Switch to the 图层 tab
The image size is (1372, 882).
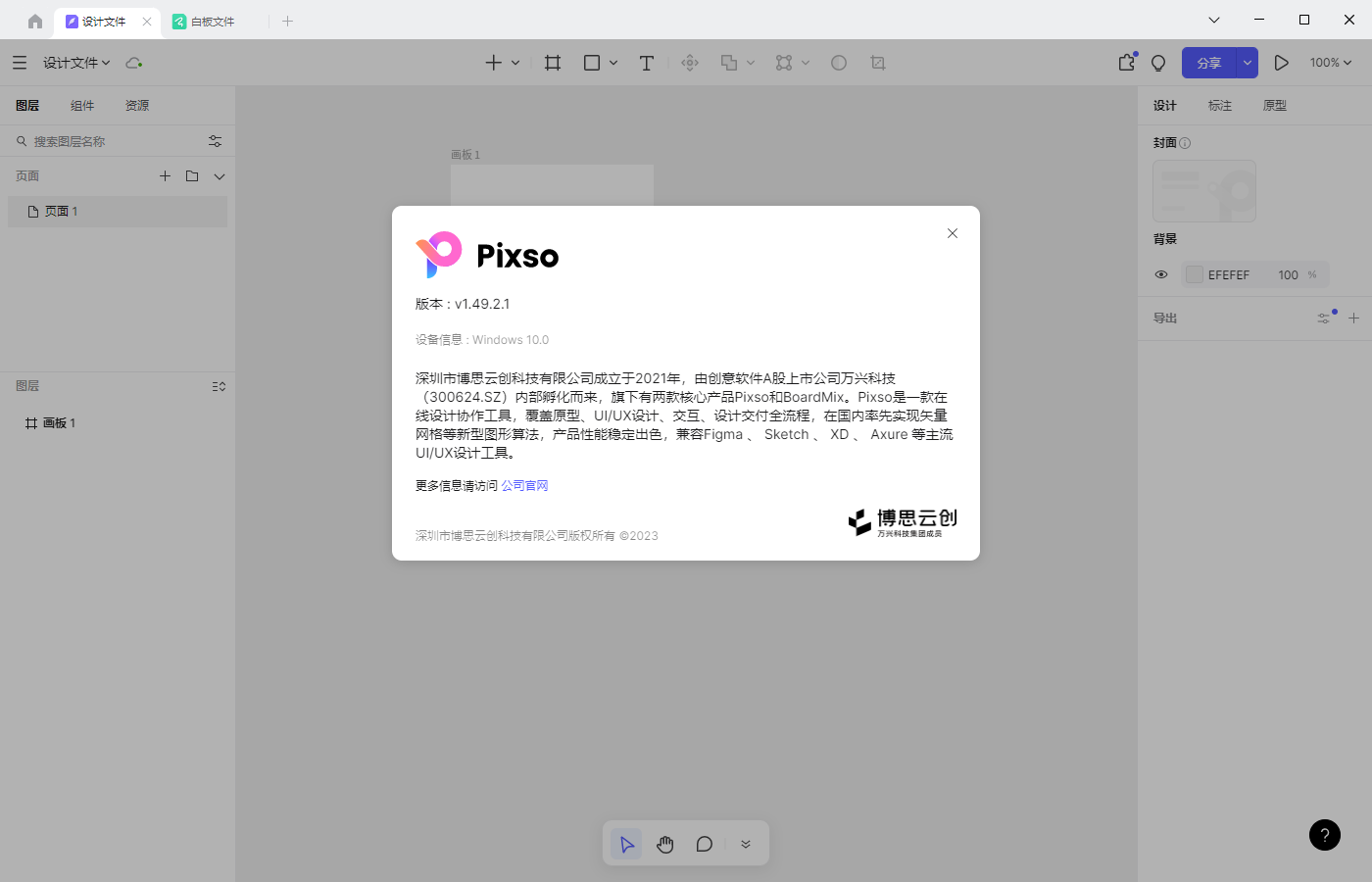(27, 106)
